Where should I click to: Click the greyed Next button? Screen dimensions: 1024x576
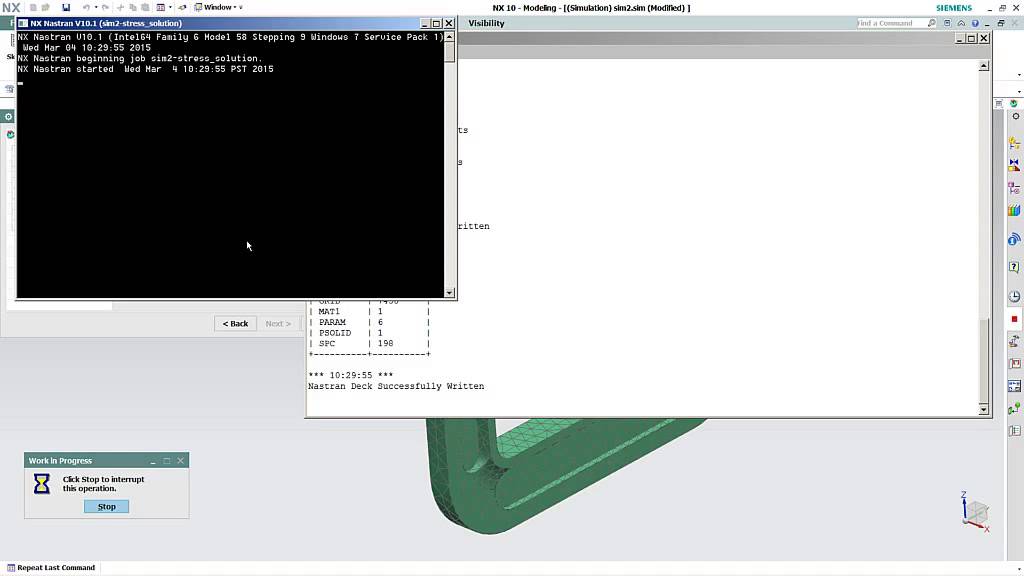tap(278, 323)
